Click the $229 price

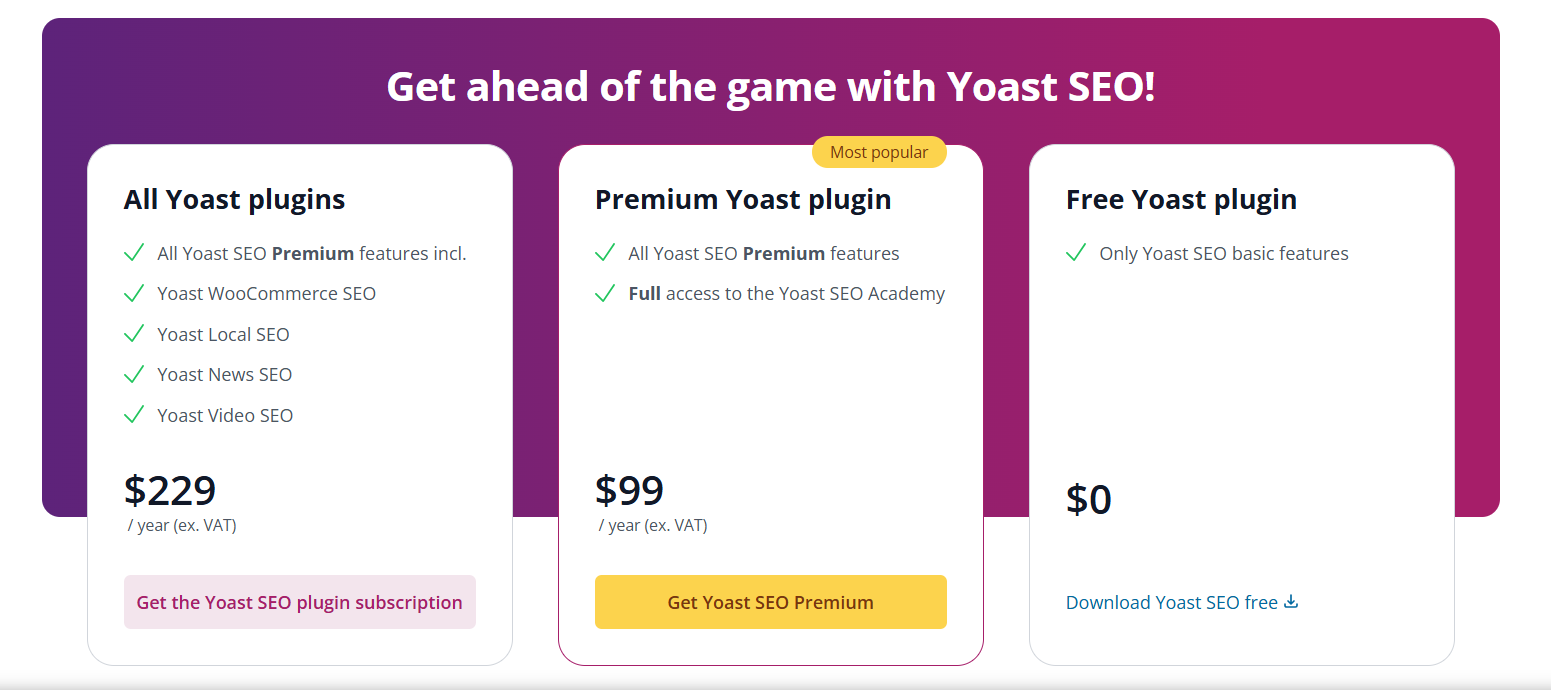(x=170, y=490)
